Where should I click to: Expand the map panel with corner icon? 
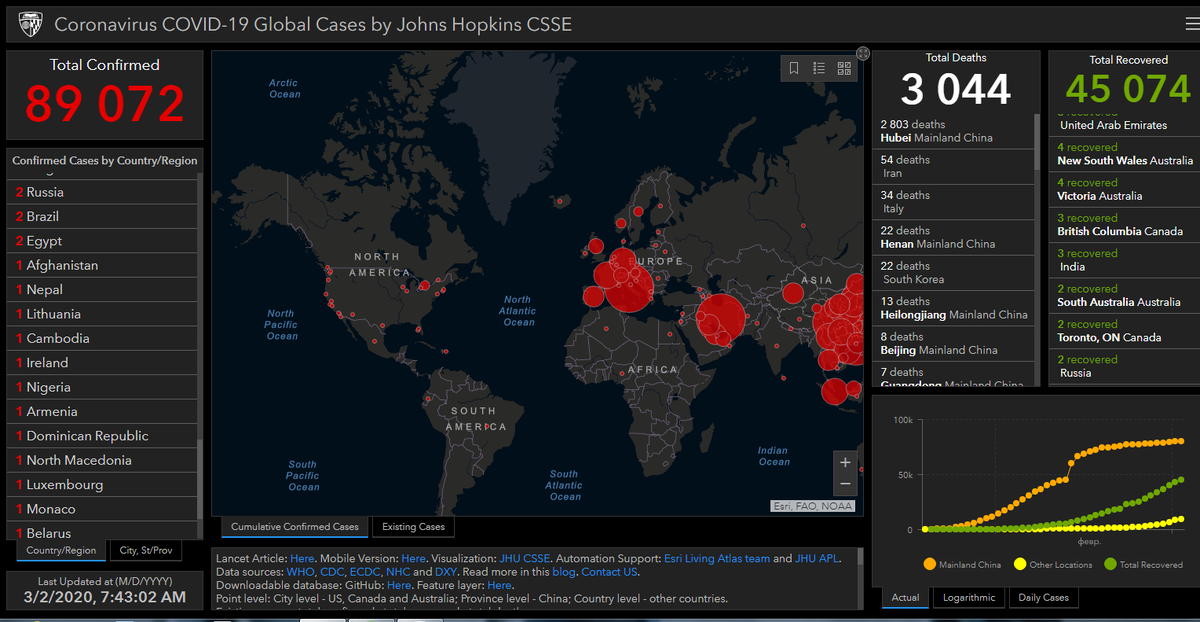point(863,53)
